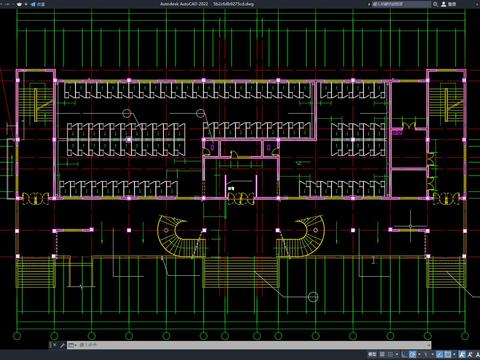Close the command line with X button

point(54,345)
